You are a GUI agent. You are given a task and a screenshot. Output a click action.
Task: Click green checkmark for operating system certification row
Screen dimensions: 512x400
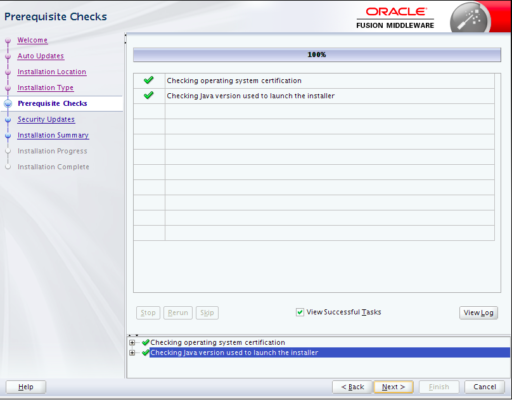(x=149, y=80)
